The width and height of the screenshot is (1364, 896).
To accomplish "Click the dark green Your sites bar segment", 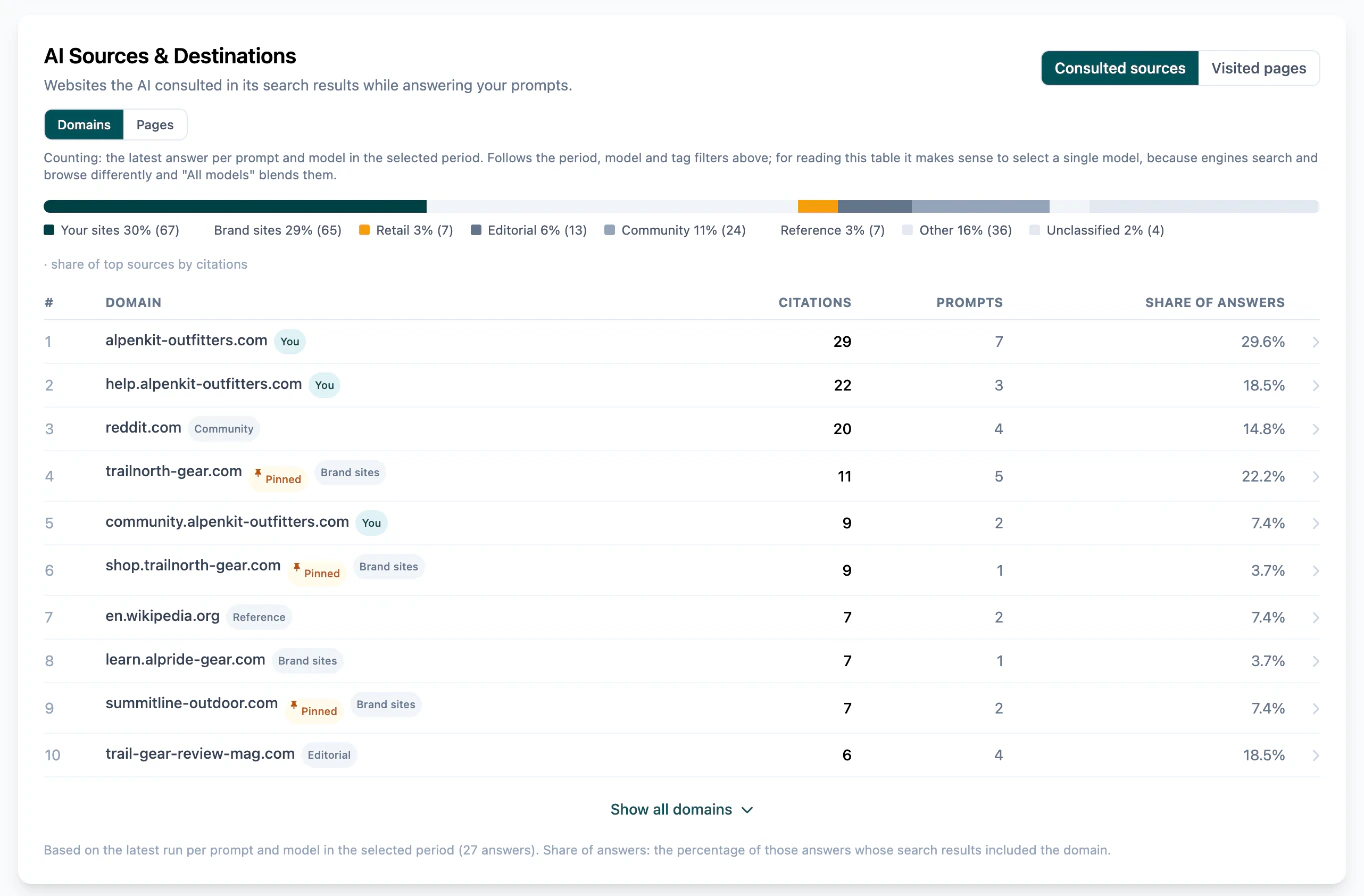I will (x=236, y=206).
